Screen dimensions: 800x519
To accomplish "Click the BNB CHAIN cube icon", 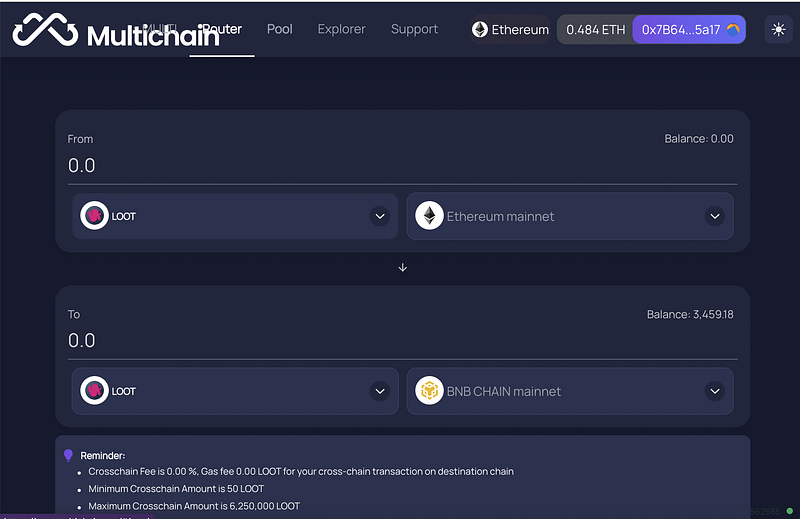I will click(429, 391).
